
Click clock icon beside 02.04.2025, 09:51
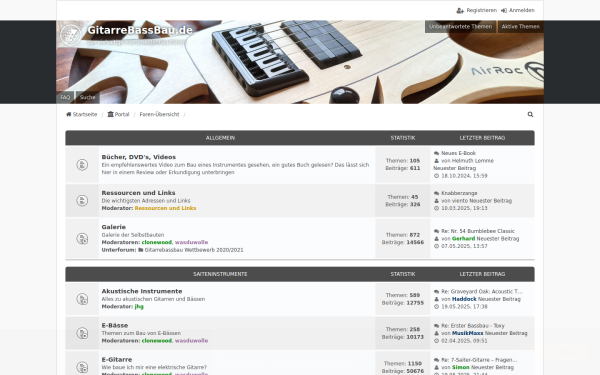(437, 341)
